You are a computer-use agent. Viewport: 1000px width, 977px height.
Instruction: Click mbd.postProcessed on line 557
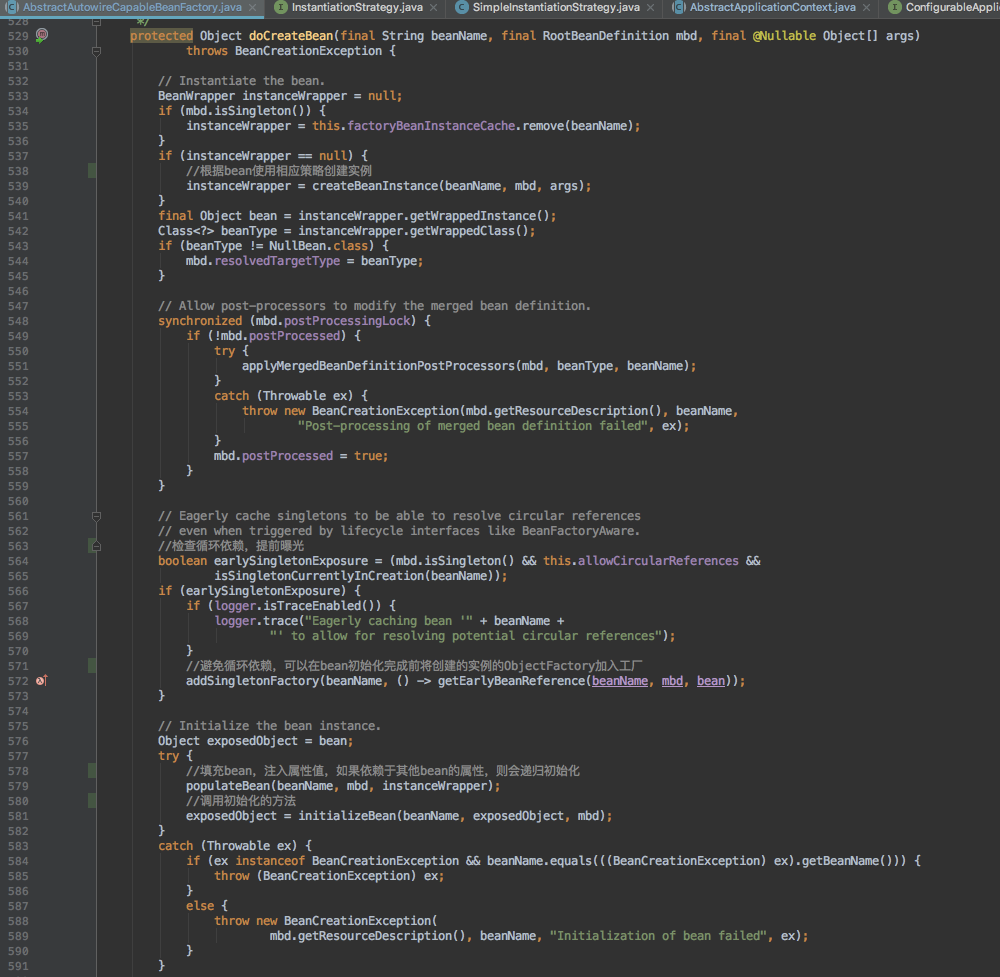point(274,456)
